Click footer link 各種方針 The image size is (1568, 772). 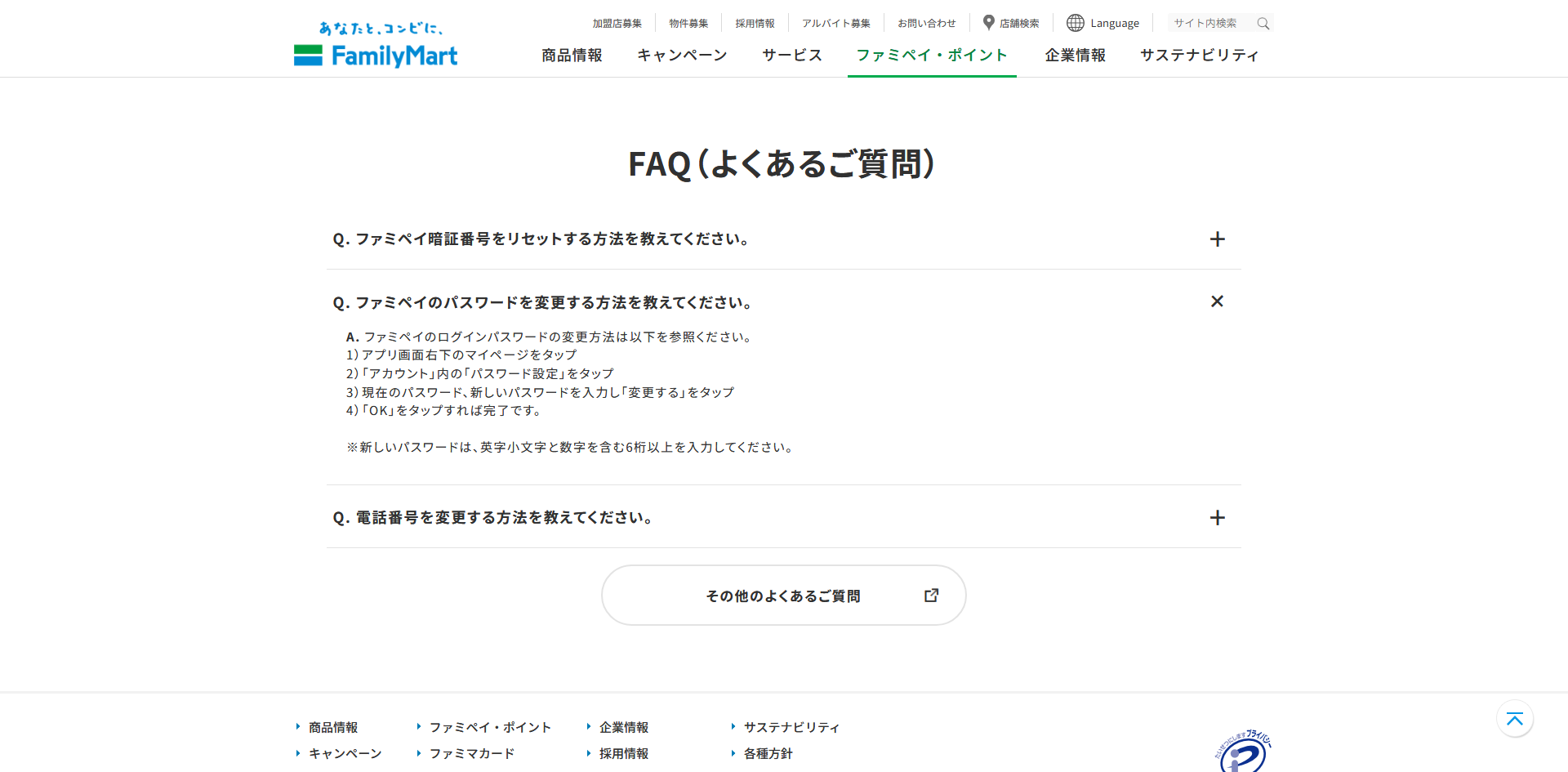point(768,753)
